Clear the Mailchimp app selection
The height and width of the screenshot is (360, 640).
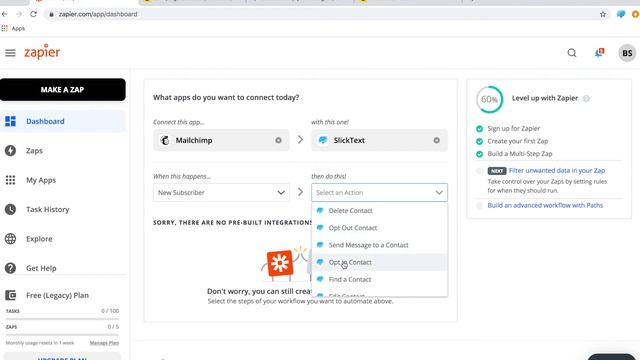(x=278, y=140)
